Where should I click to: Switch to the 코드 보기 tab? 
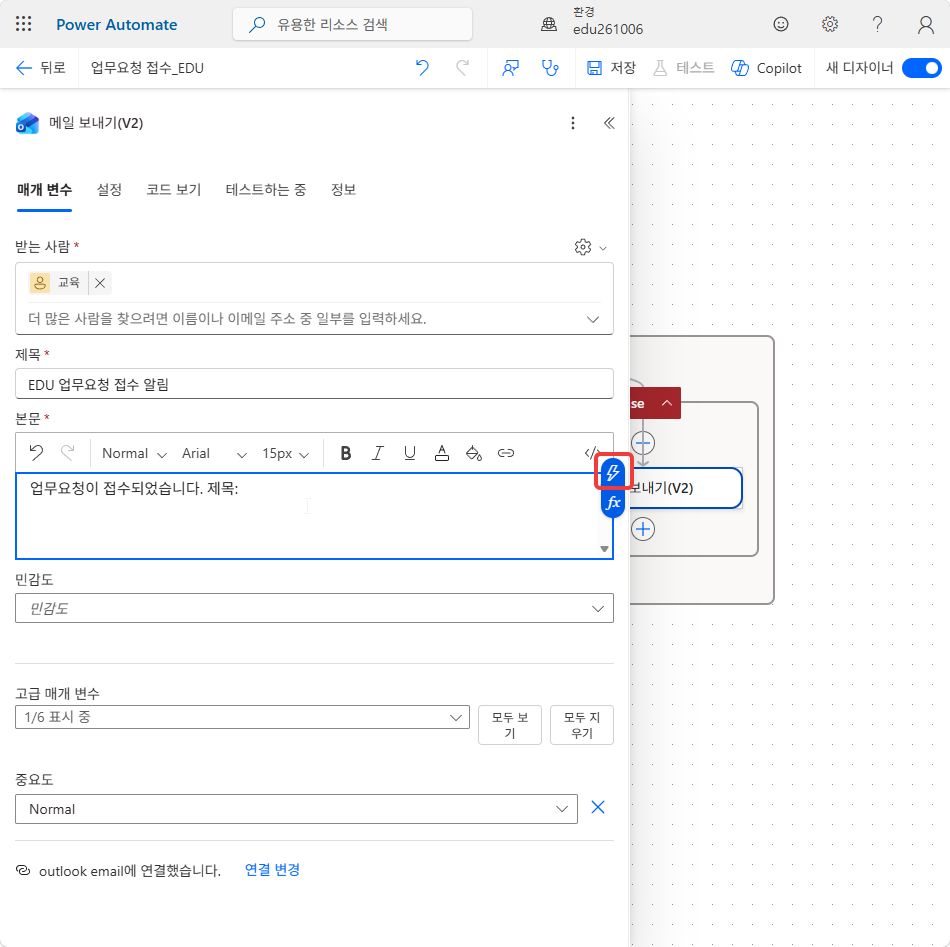tap(173, 190)
